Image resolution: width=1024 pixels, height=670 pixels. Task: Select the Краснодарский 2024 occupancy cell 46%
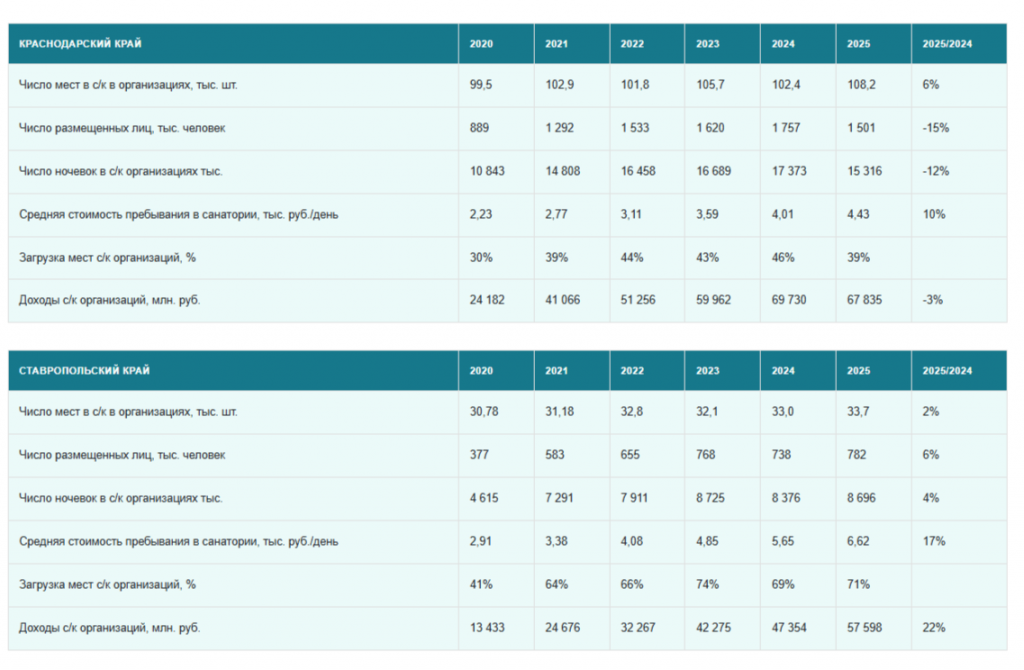click(783, 257)
